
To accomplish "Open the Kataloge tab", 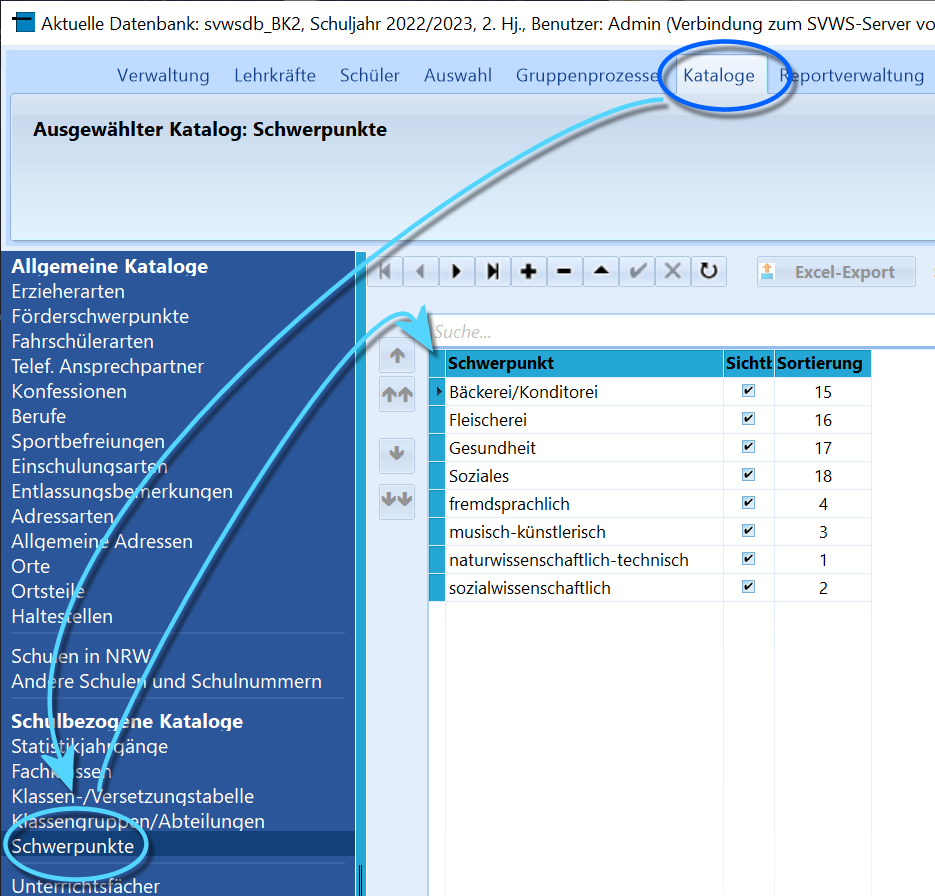I will coord(719,76).
